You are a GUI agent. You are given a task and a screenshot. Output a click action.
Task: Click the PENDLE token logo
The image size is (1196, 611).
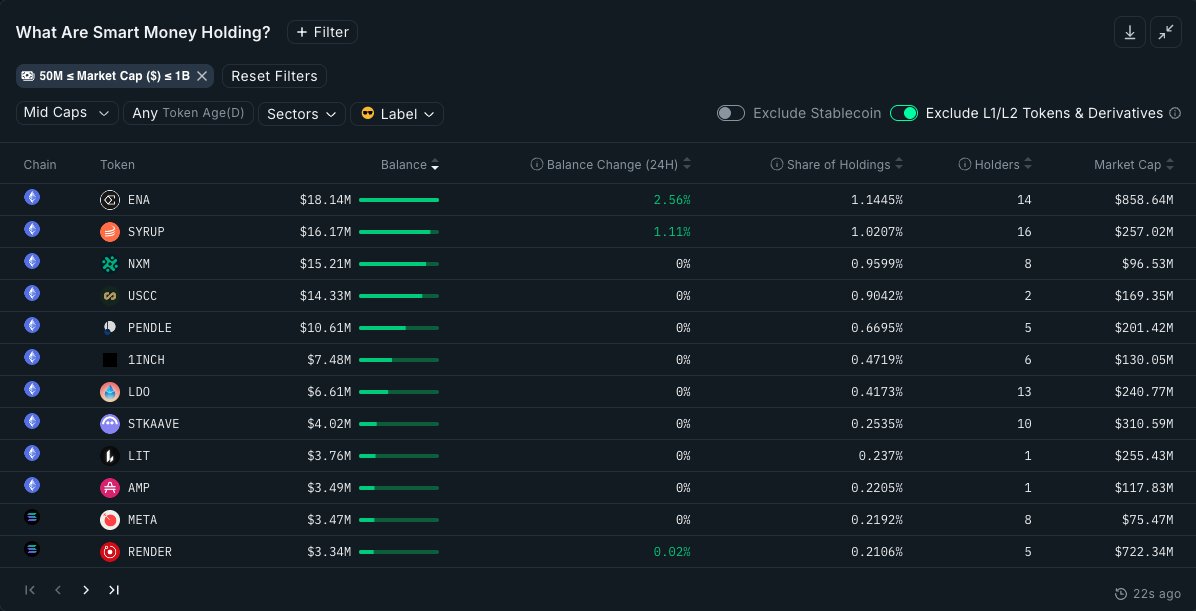[x=110, y=328]
